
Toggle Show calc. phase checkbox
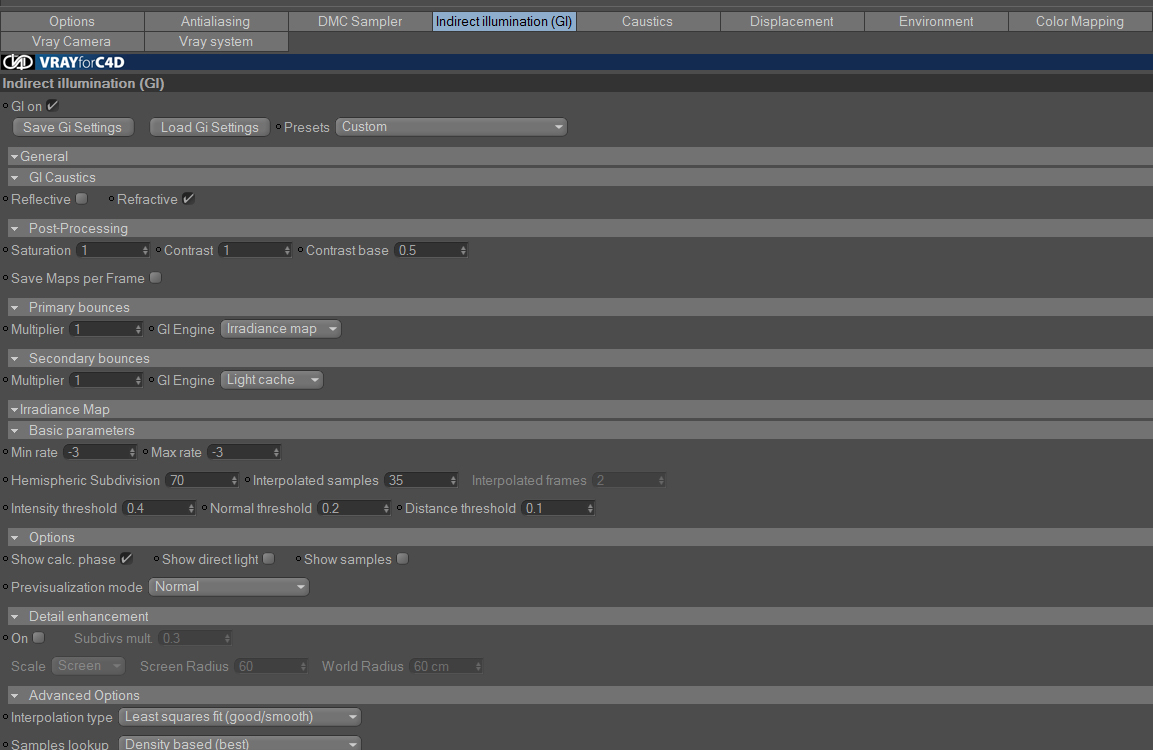tap(126, 559)
